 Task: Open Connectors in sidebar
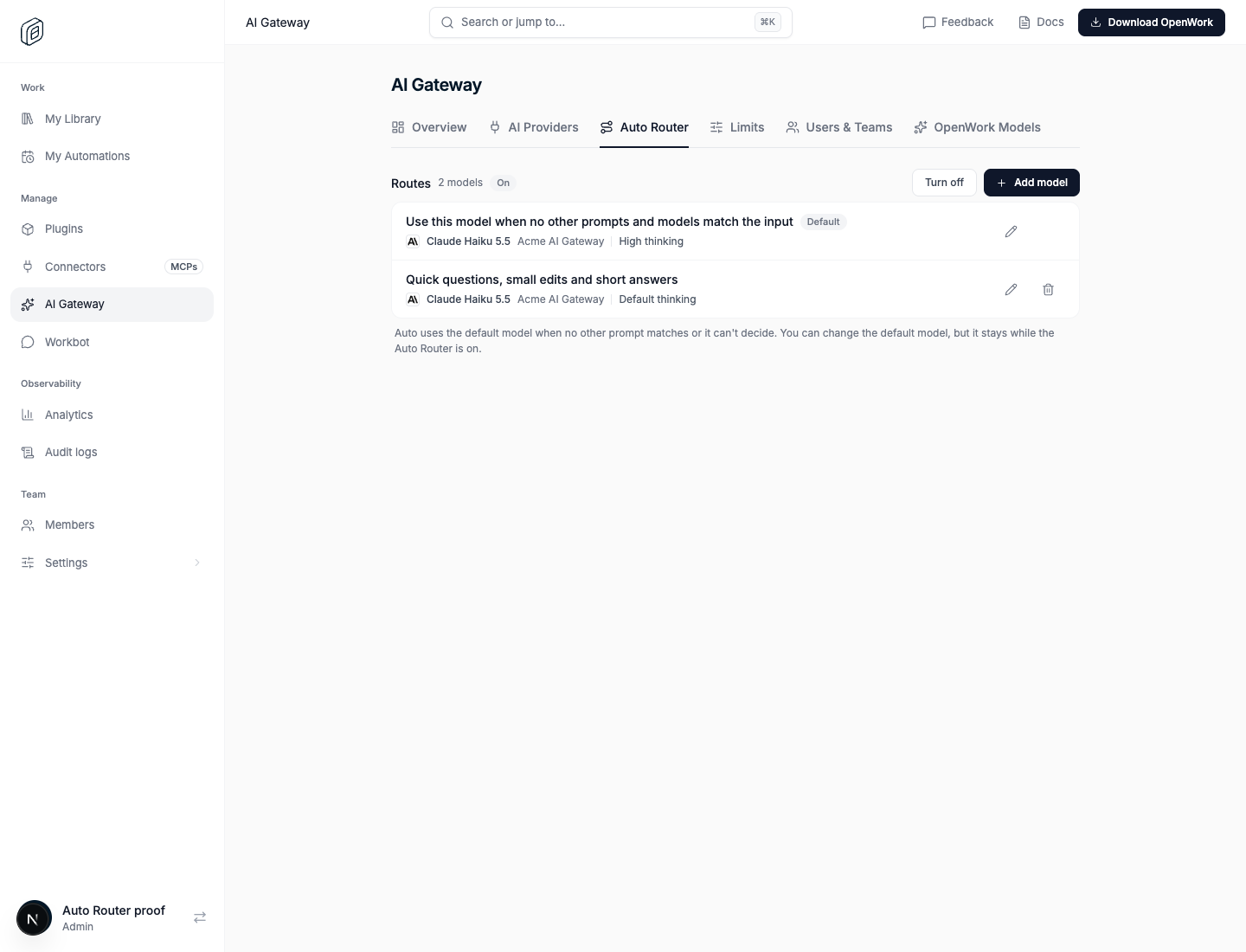tap(112, 267)
